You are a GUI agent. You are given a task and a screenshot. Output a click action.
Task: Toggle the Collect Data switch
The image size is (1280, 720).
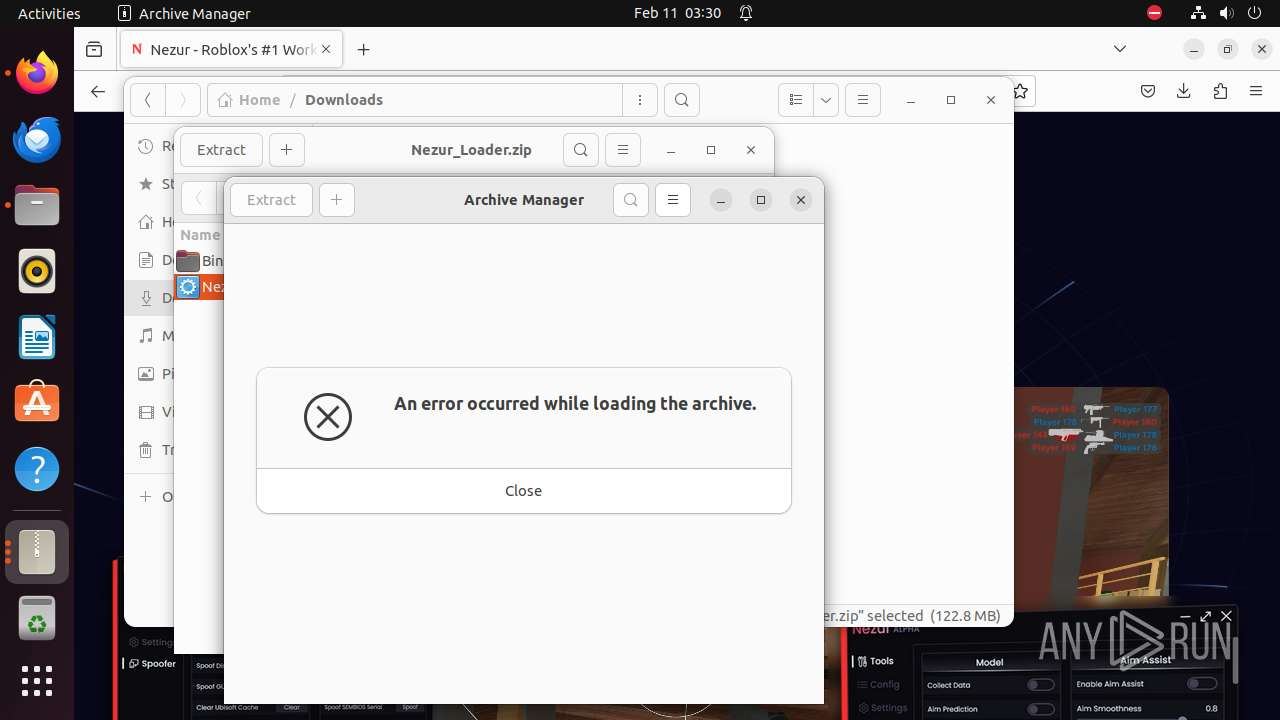tap(1041, 685)
